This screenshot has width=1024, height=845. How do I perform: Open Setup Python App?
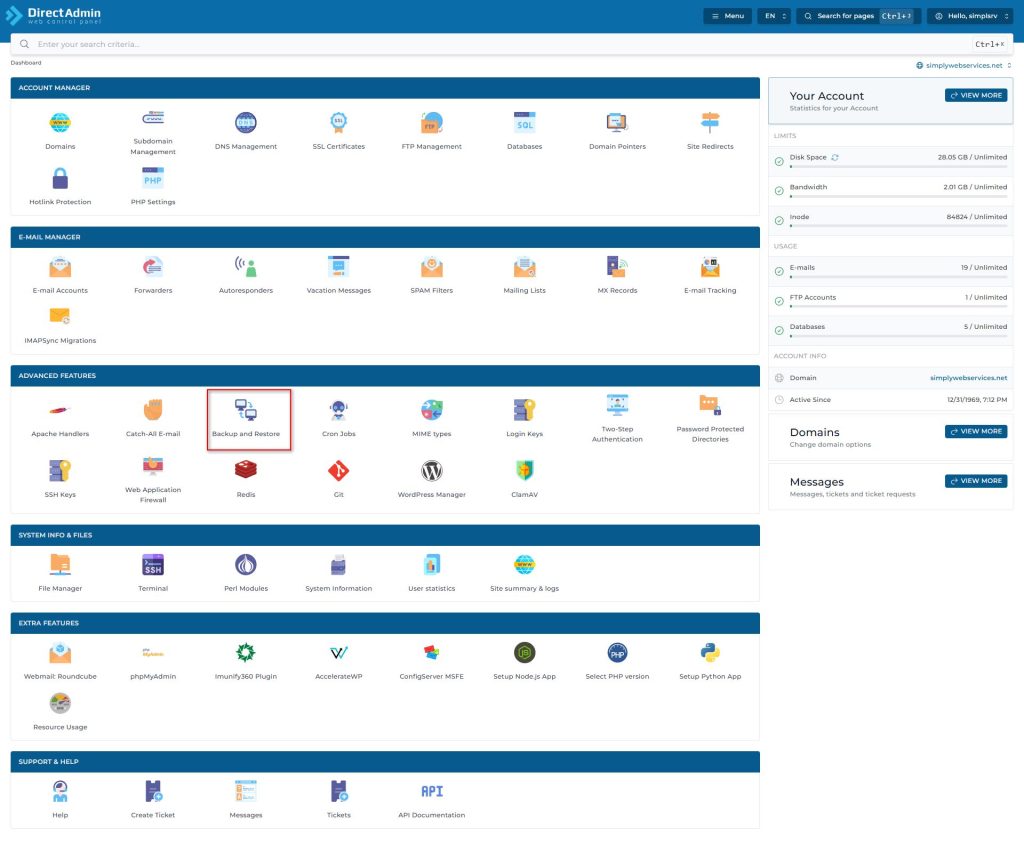[x=710, y=661]
